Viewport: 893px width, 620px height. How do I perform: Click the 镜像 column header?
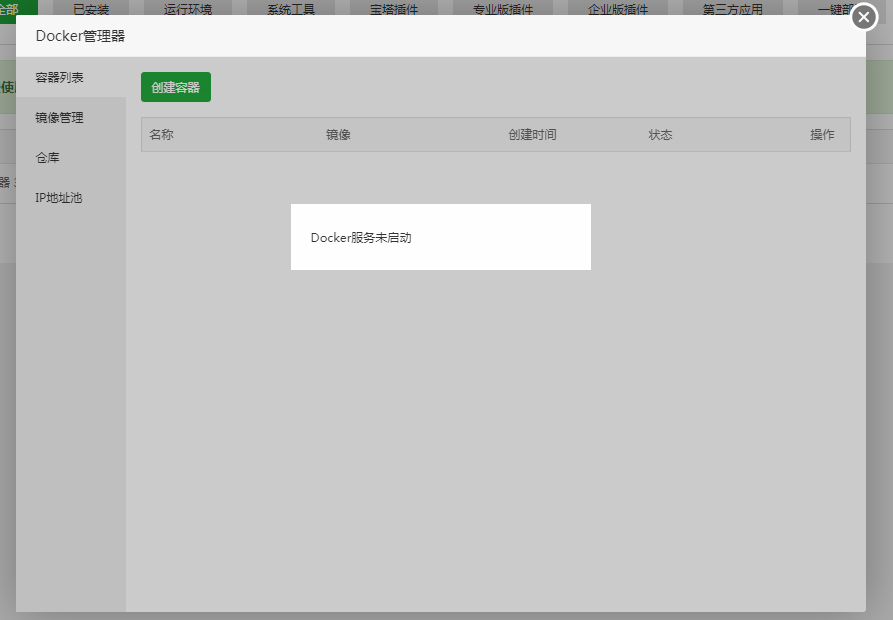tap(338, 135)
